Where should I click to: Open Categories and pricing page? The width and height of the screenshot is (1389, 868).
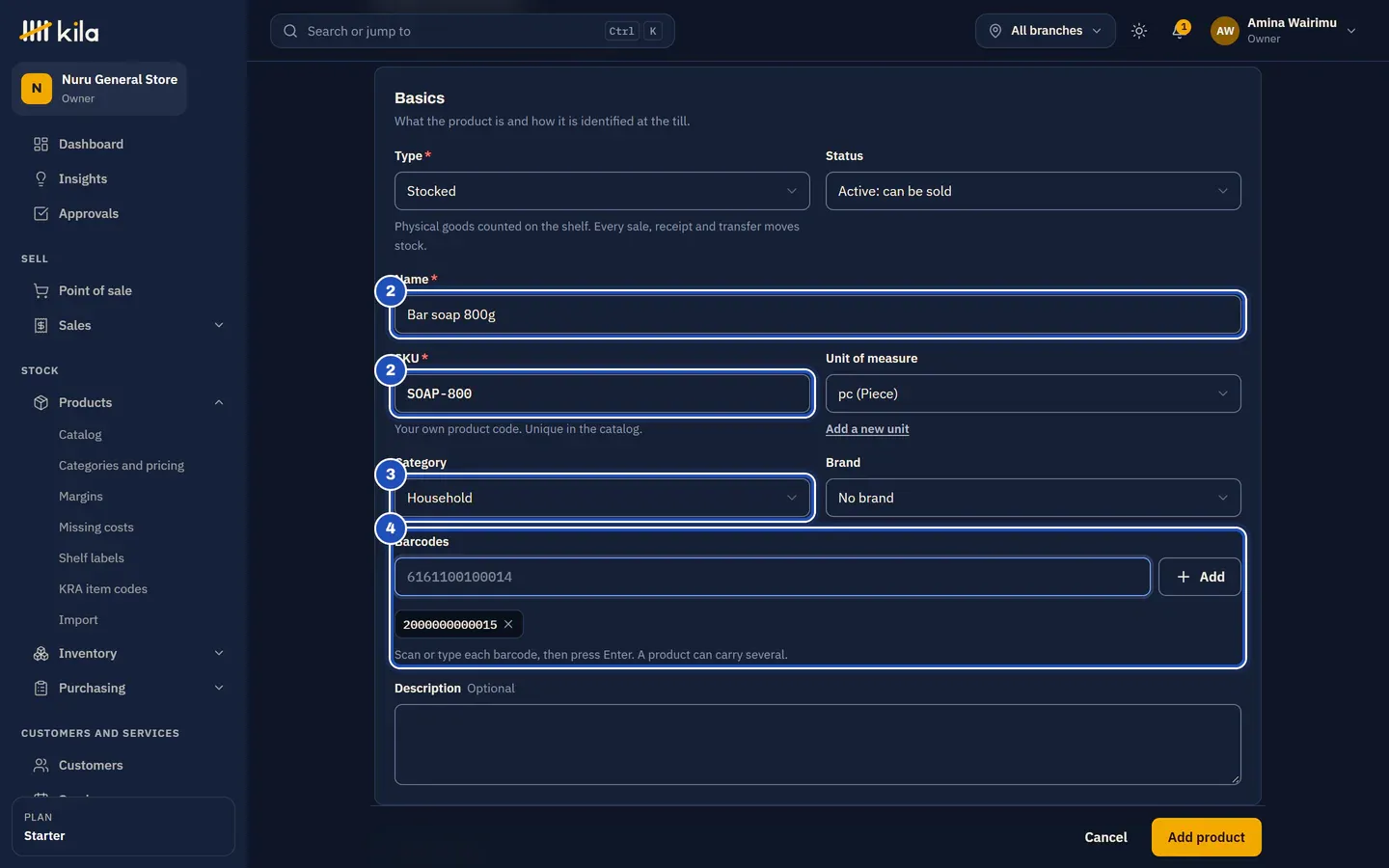pyautogui.click(x=122, y=466)
